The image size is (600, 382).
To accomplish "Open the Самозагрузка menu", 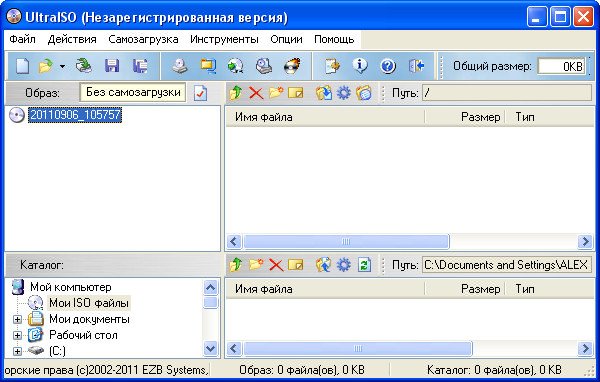I will click(x=143, y=39).
